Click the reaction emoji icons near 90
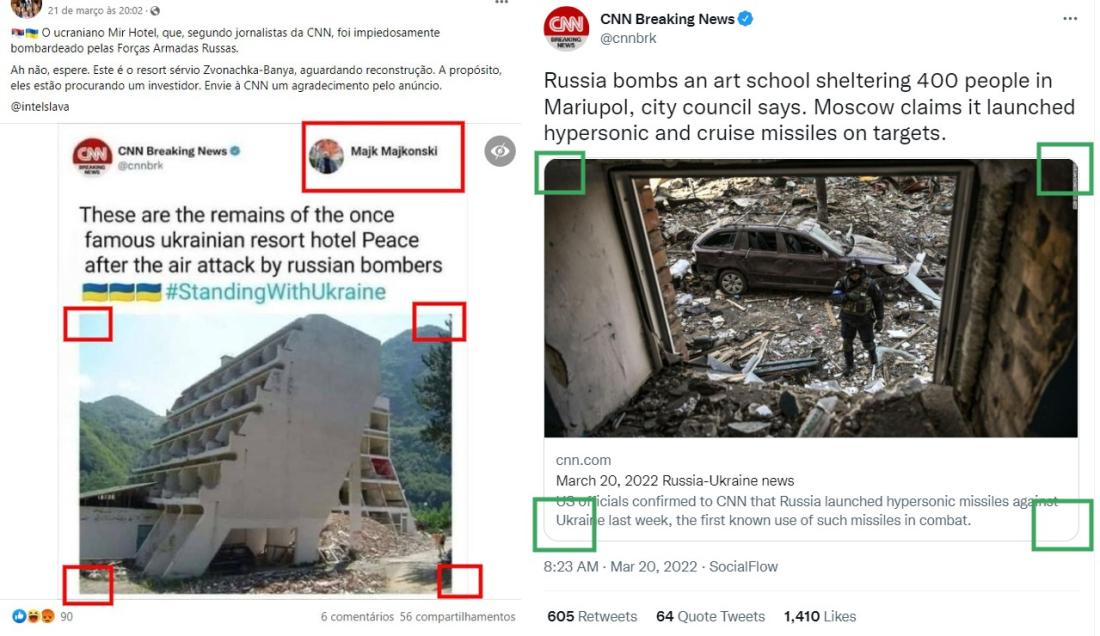Image resolution: width=1100 pixels, height=636 pixels. click(33, 616)
